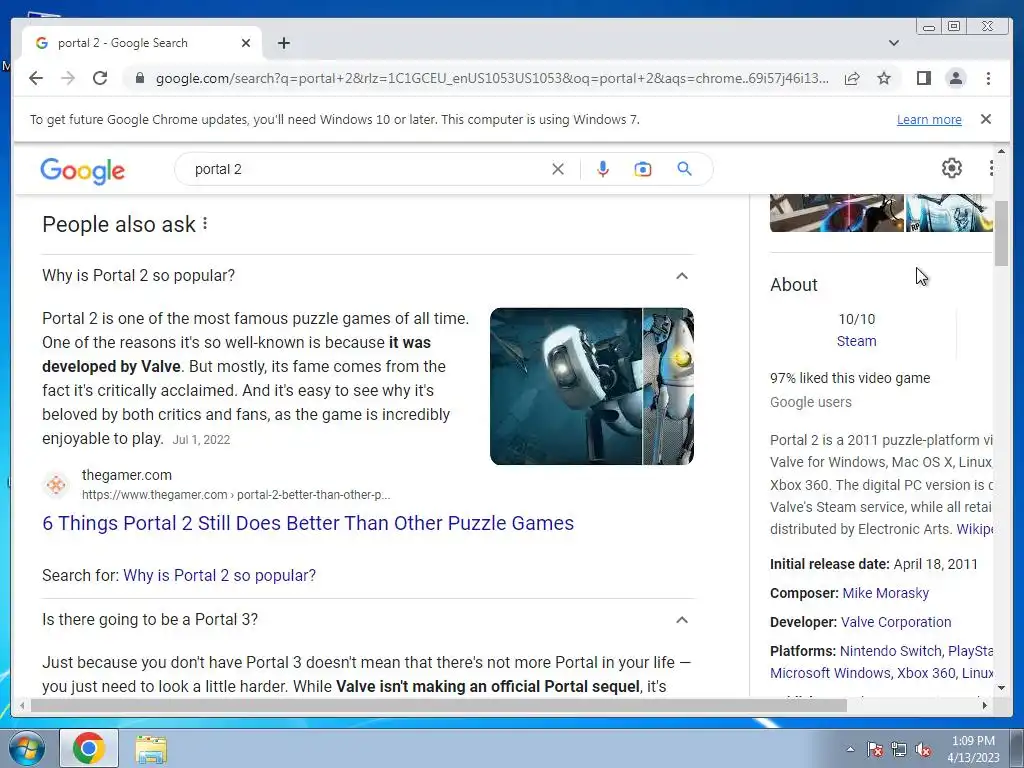Open the Learn more link about updates
Screen dimensions: 1024x768
[x=929, y=120]
